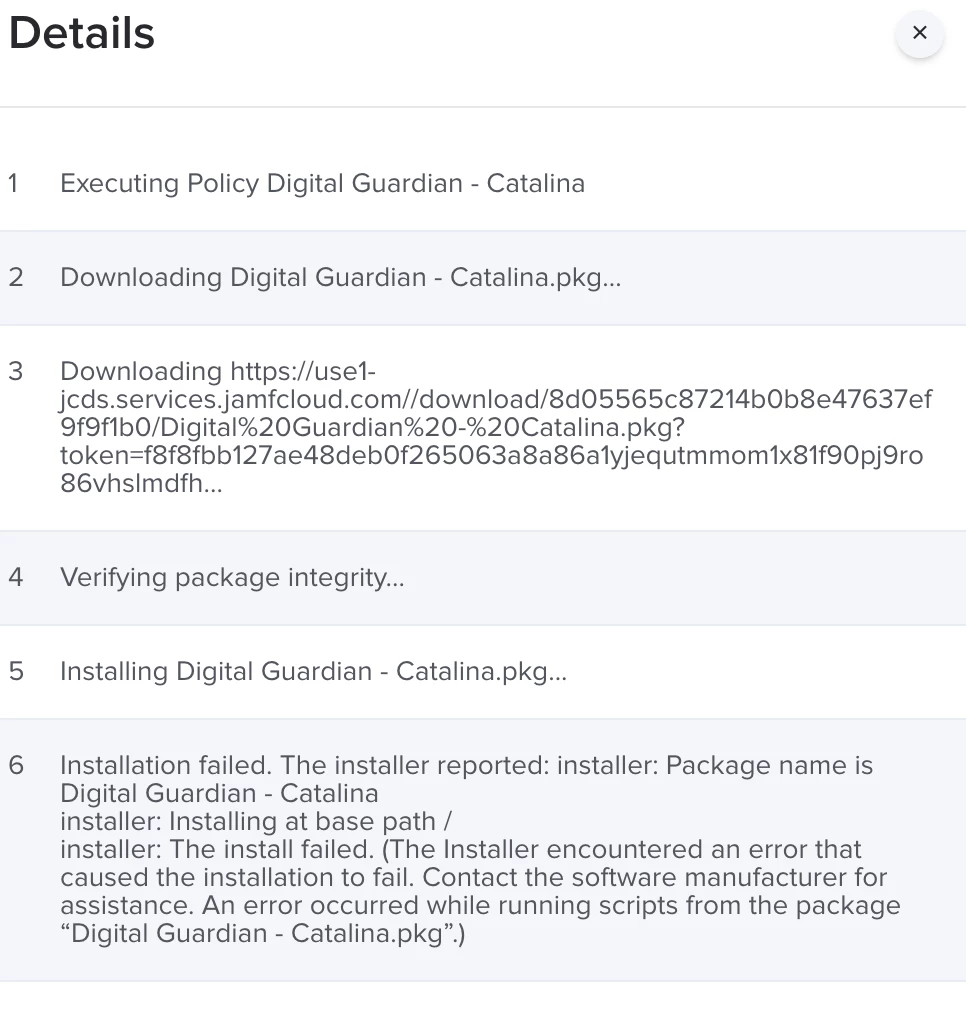Screen dimensions: 966x1026
Task: Click the quoted 'Digital Guardian - Catalina.pkg' text in row 6
Action: 263,935
